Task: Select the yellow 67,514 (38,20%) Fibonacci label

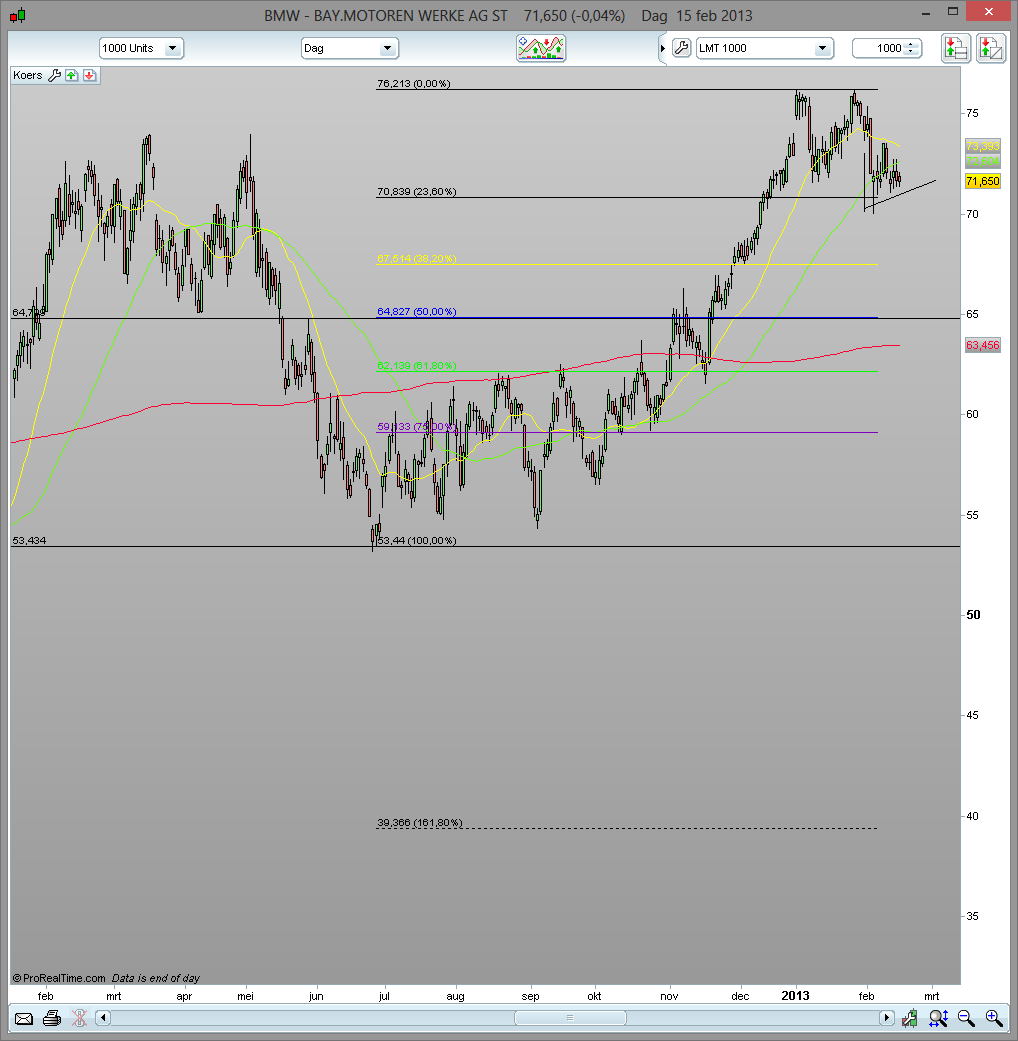Action: pyautogui.click(x=416, y=259)
